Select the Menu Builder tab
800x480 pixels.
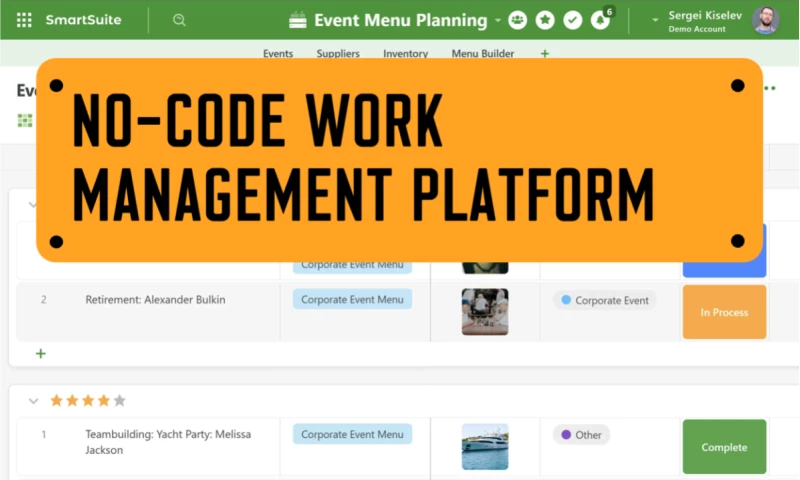(483, 54)
